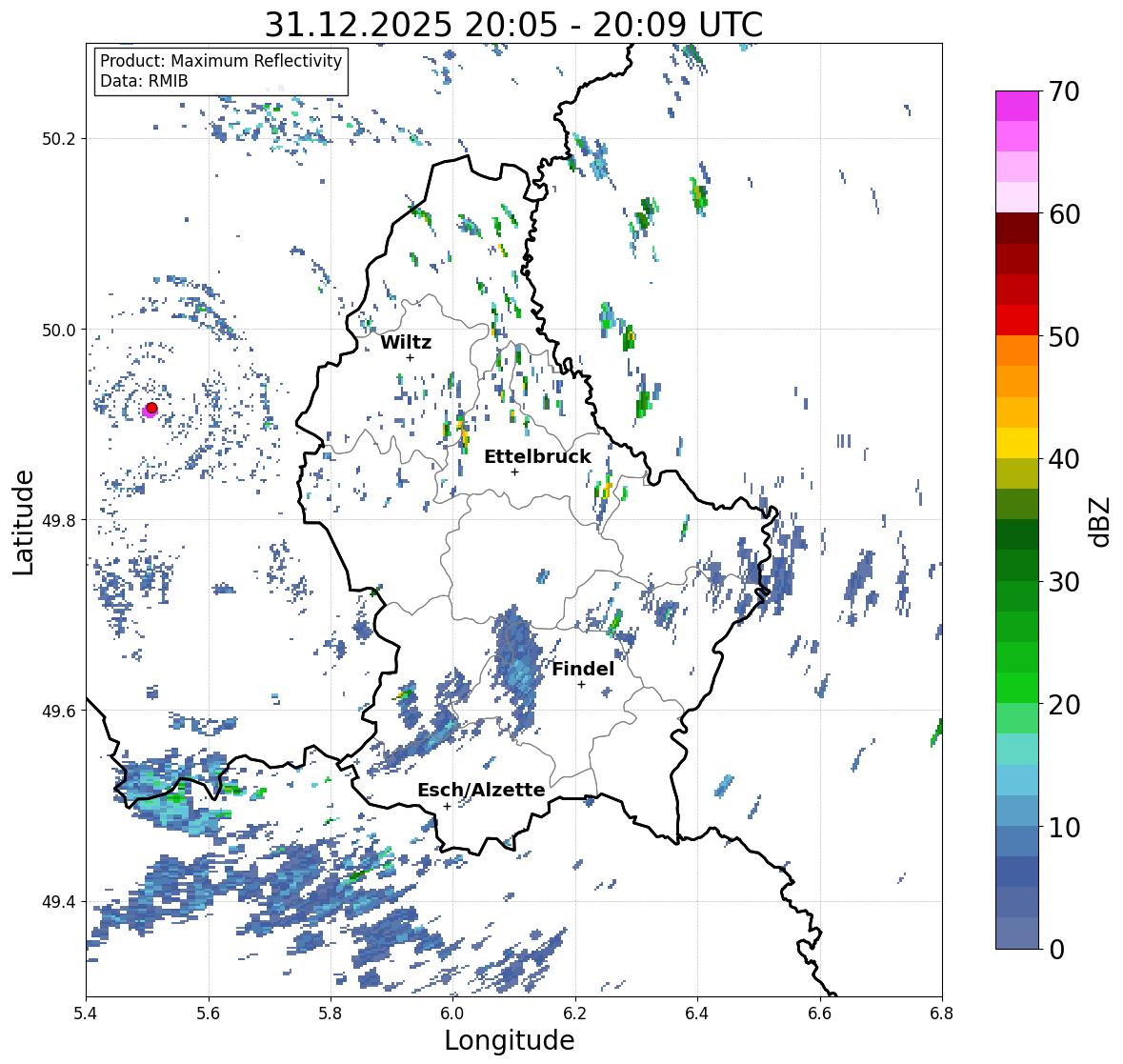This screenshot has height=1064, width=1123.
Task: Click the latitude tick label 50.2
Action: click(x=59, y=139)
